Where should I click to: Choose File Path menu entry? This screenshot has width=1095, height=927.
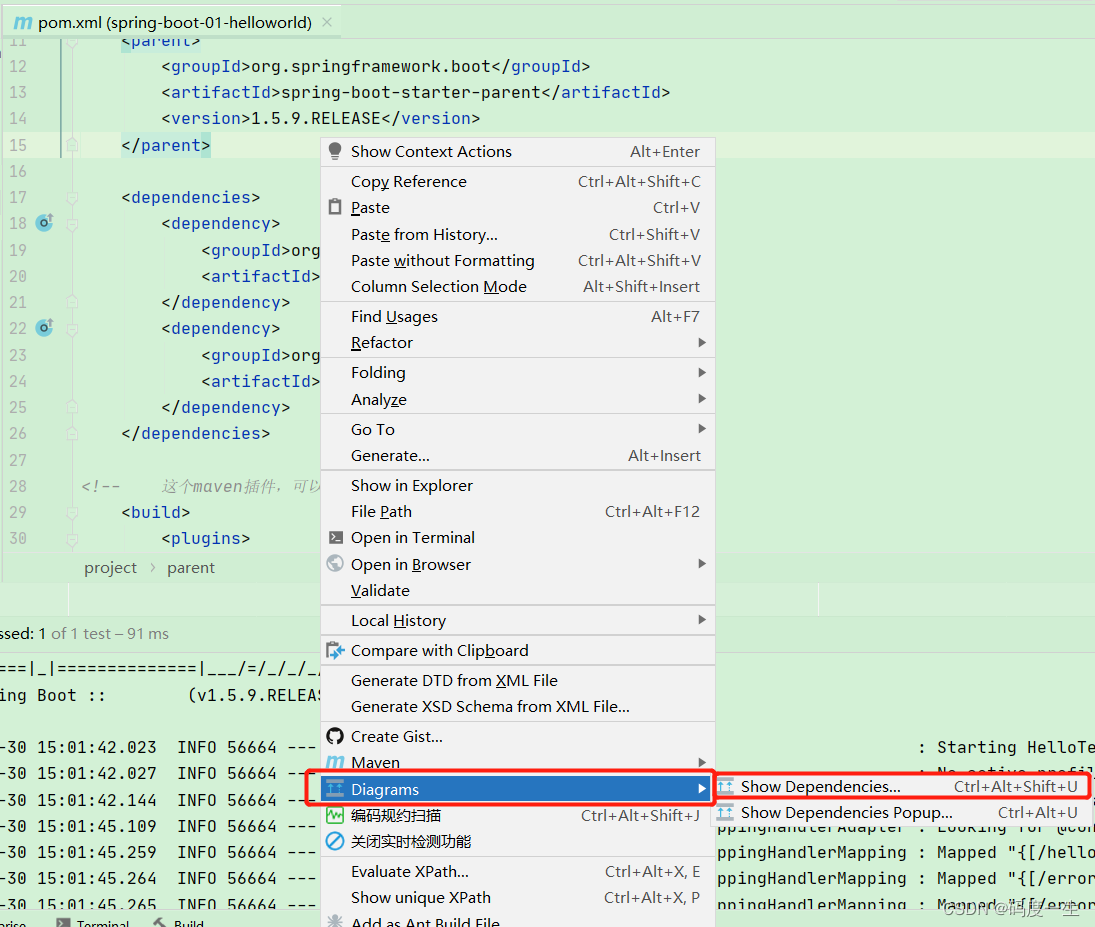[517, 511]
